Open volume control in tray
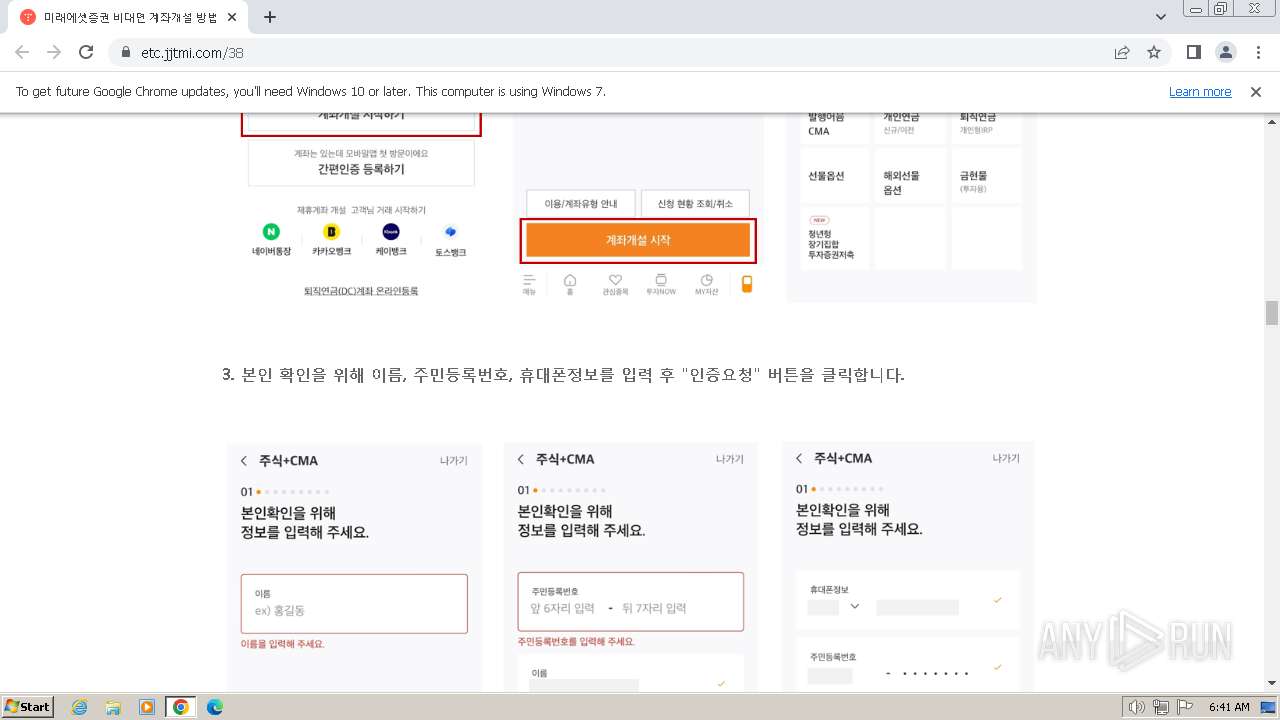The height and width of the screenshot is (720, 1280). click(1137, 707)
